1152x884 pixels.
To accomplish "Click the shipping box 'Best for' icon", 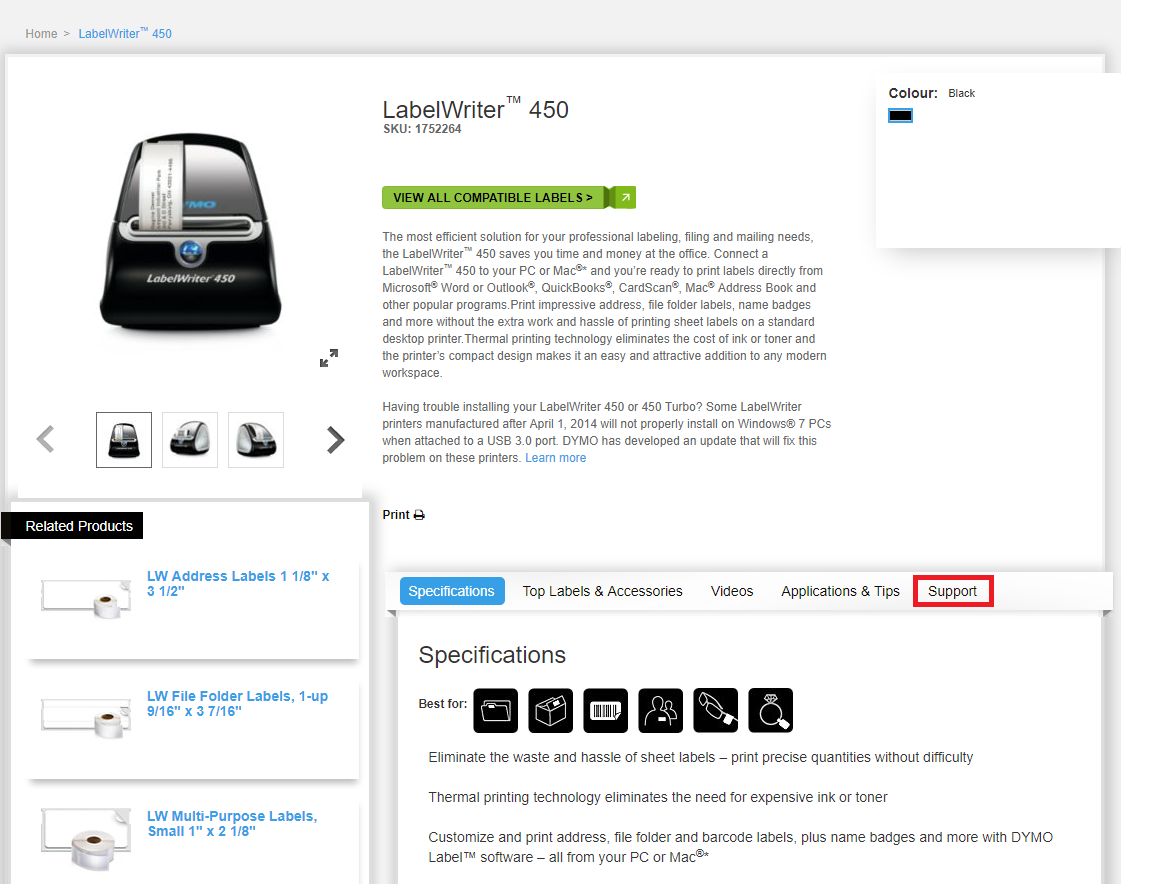I will click(551, 710).
